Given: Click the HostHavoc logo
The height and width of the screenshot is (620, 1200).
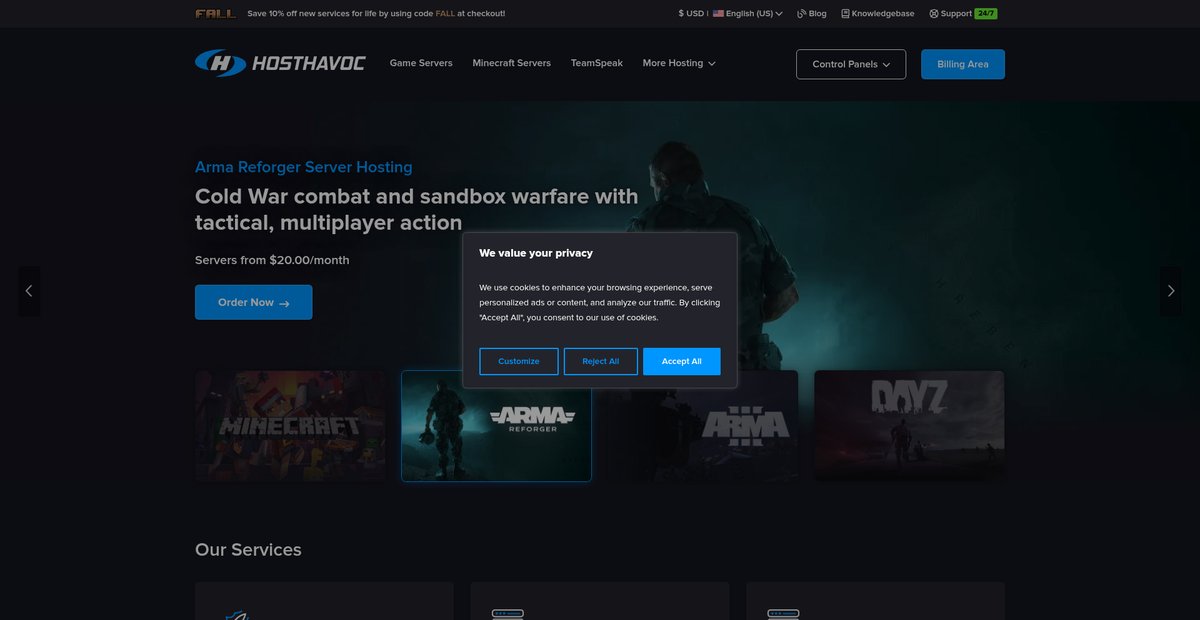Looking at the screenshot, I should (x=280, y=63).
